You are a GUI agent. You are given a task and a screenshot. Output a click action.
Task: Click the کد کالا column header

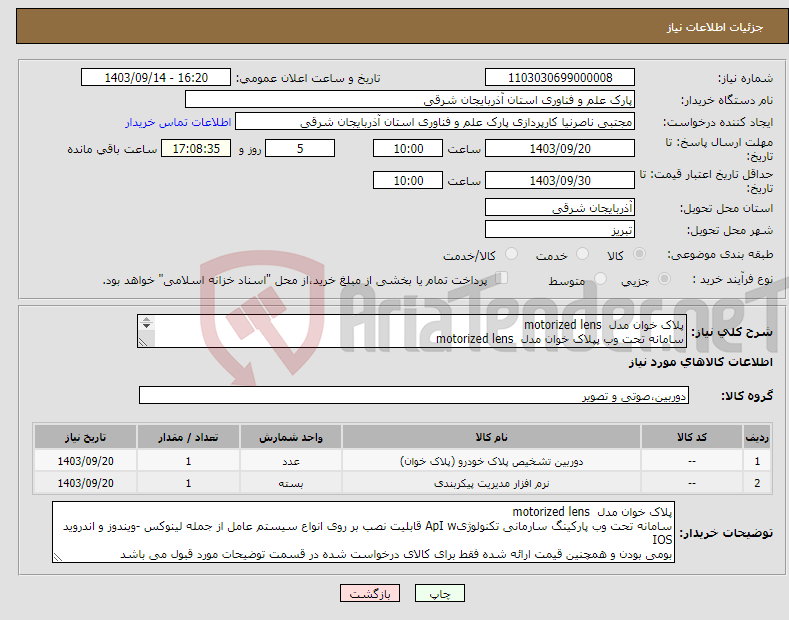point(691,437)
